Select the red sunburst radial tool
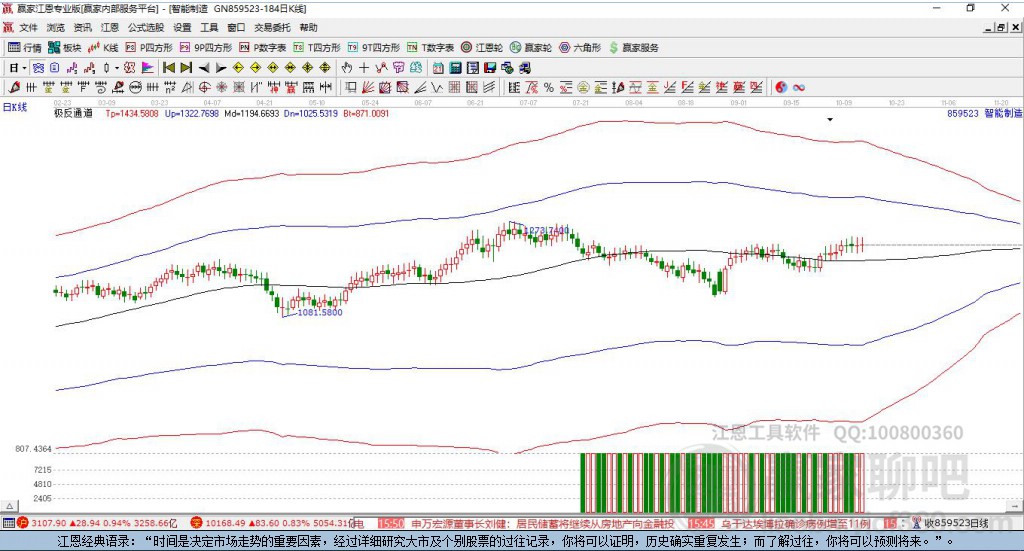Image resolution: width=1024 pixels, height=551 pixels. 221,87
